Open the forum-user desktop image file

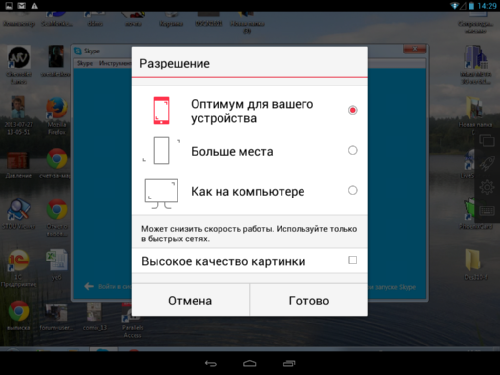coord(56,316)
